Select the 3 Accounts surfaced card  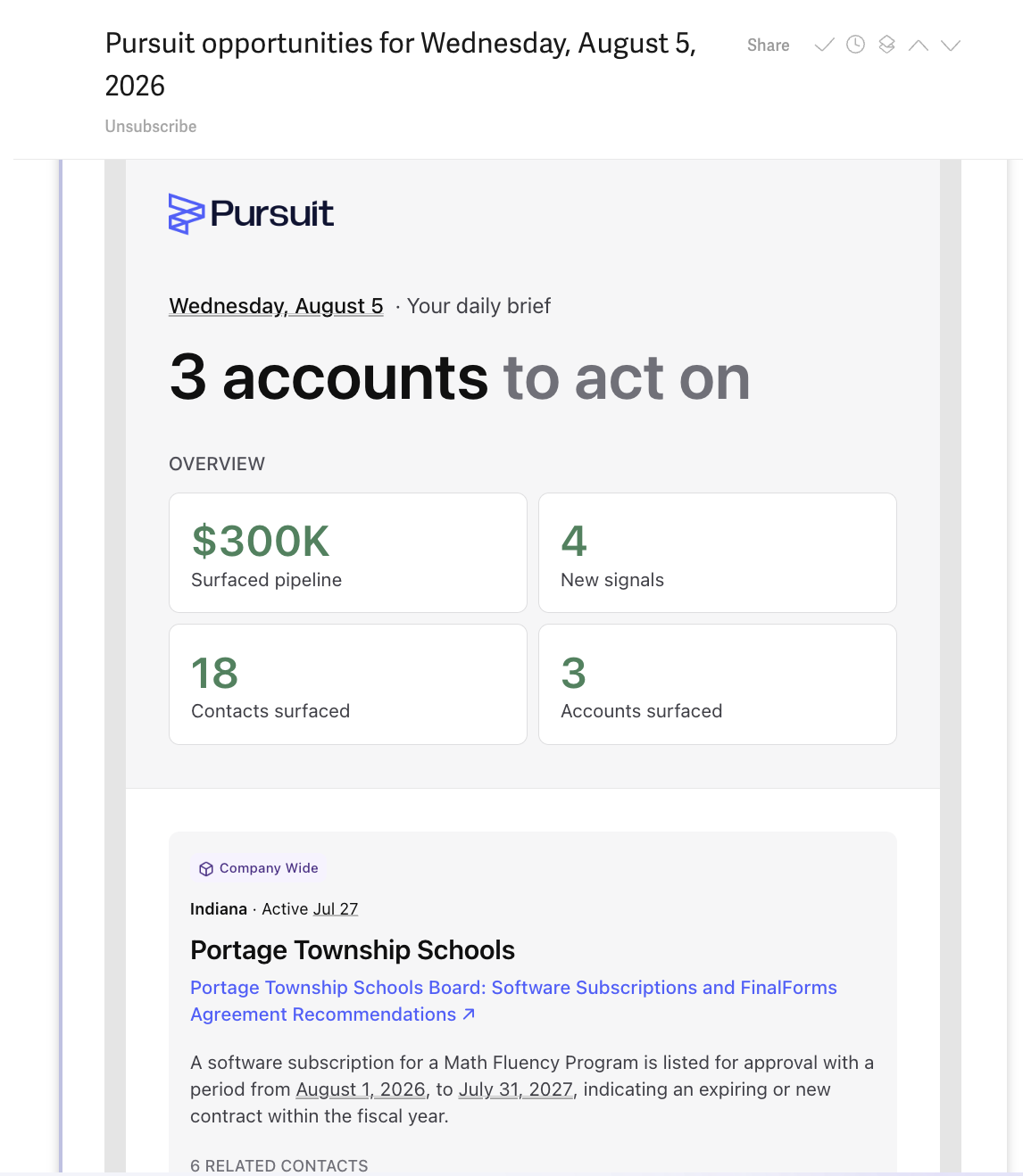tap(718, 684)
